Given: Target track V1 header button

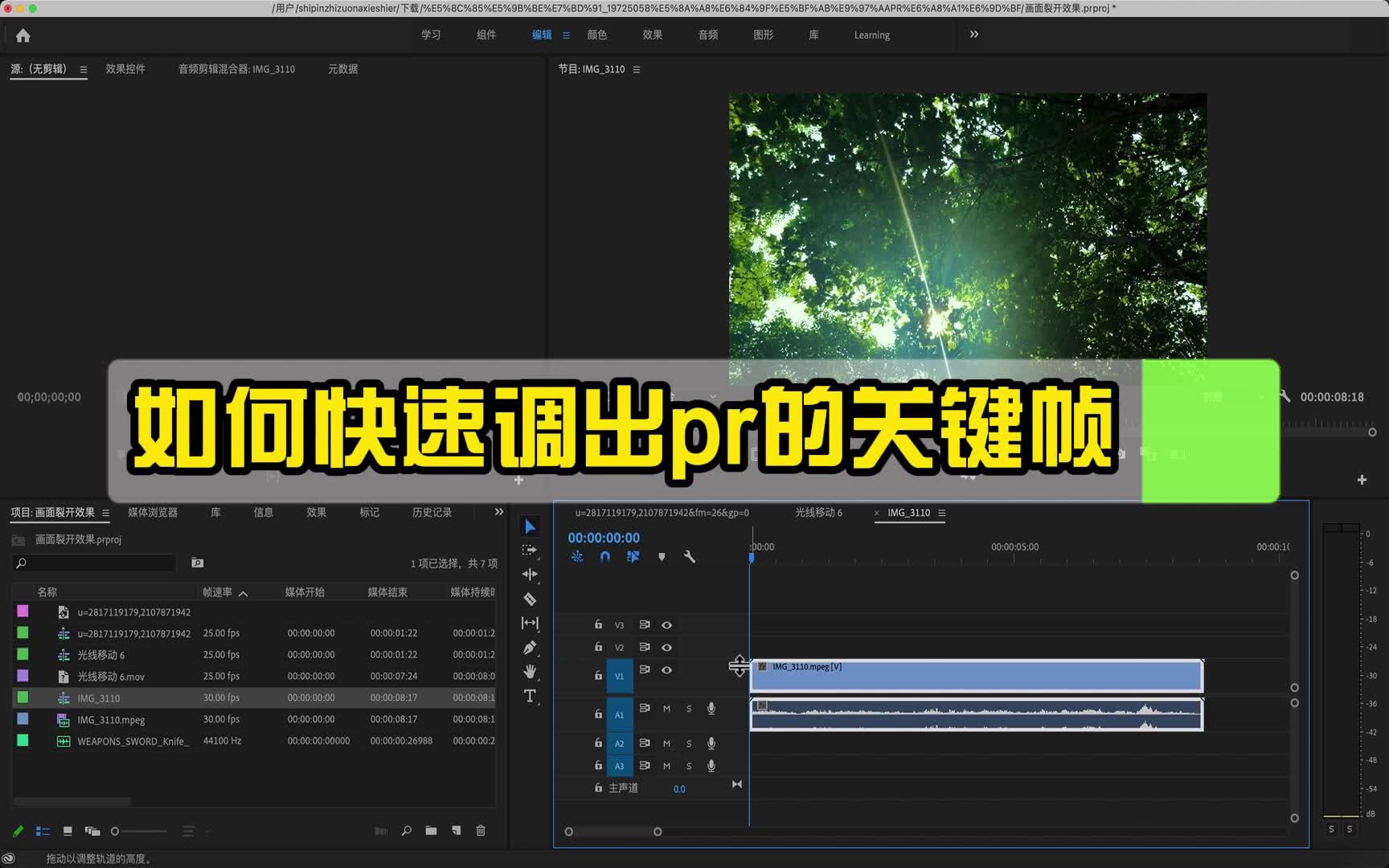Looking at the screenshot, I should [x=619, y=676].
